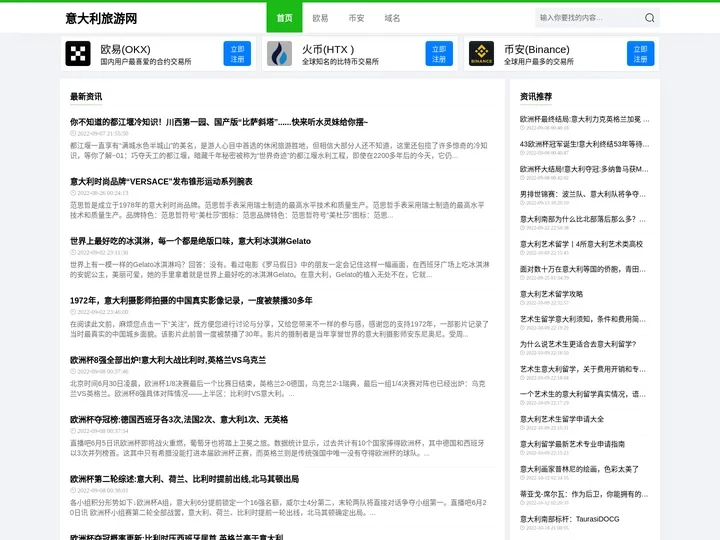Open the 域名 menu item
Screen dimensions: 720x540
(x=392, y=18)
